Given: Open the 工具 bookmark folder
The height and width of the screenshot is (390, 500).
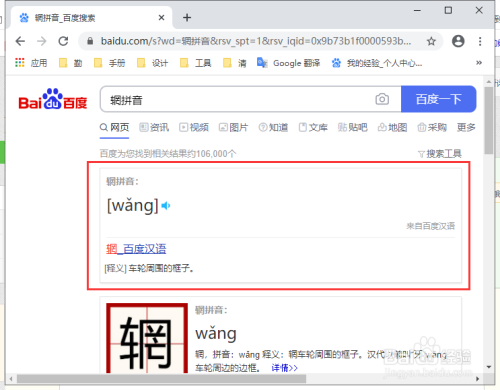Looking at the screenshot, I should tap(196, 63).
